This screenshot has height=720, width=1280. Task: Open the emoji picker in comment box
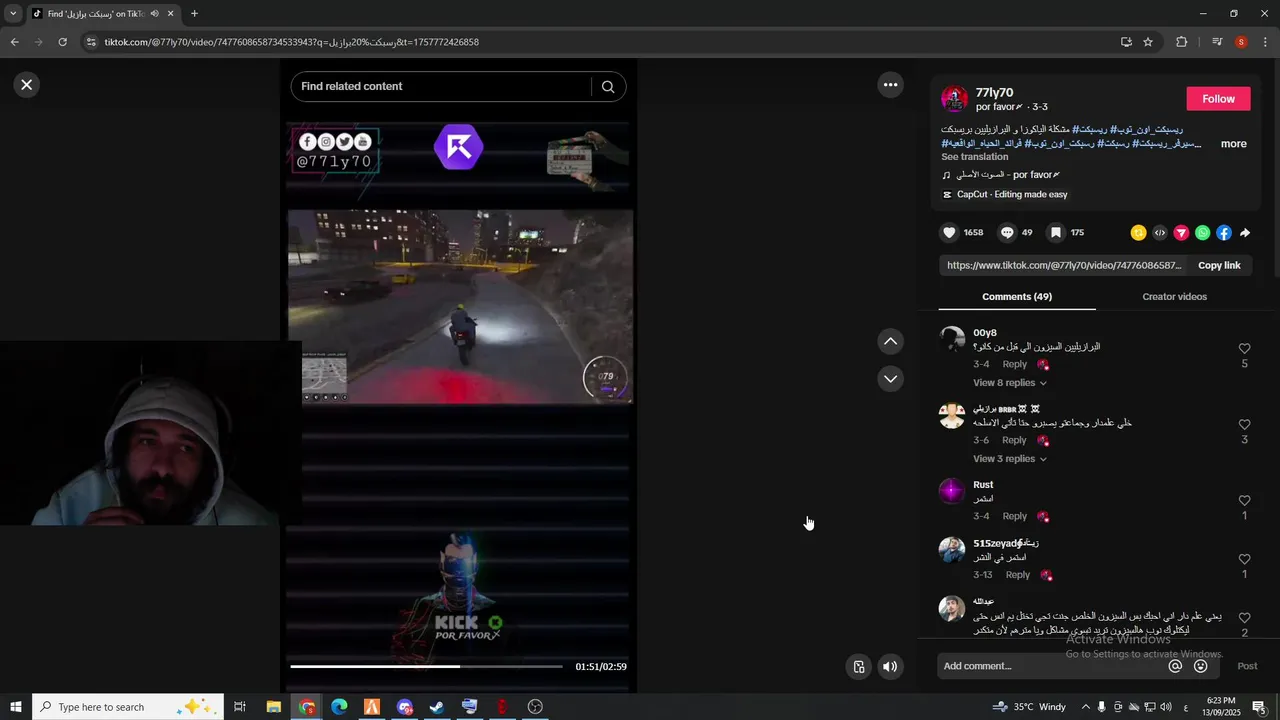coord(1200,666)
